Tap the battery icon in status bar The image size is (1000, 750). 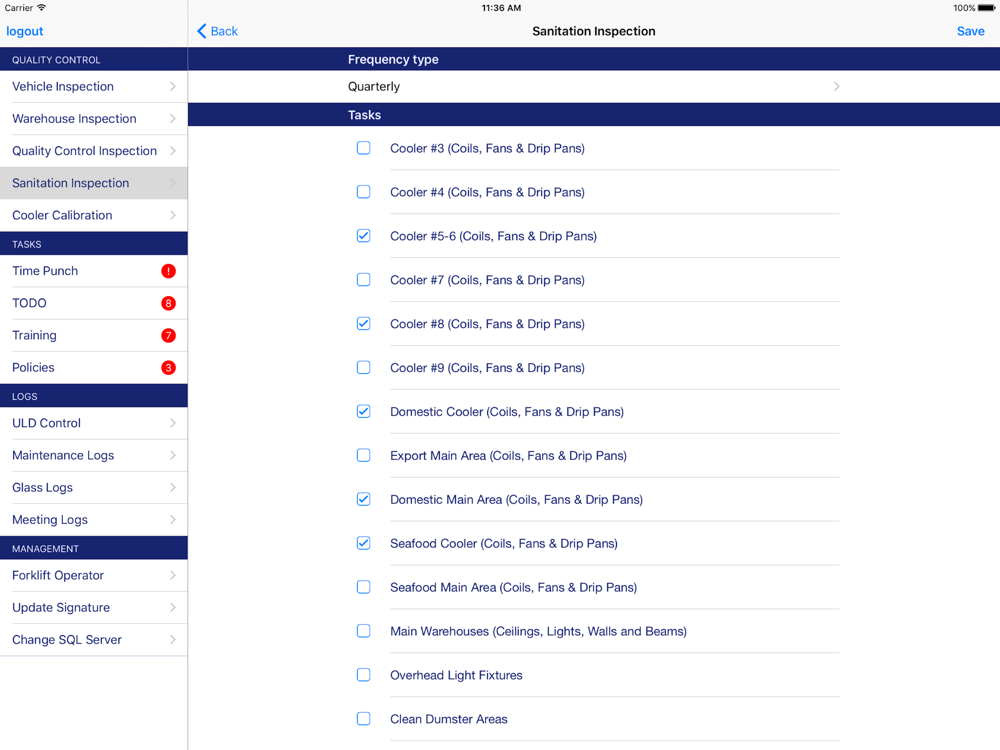[987, 8]
